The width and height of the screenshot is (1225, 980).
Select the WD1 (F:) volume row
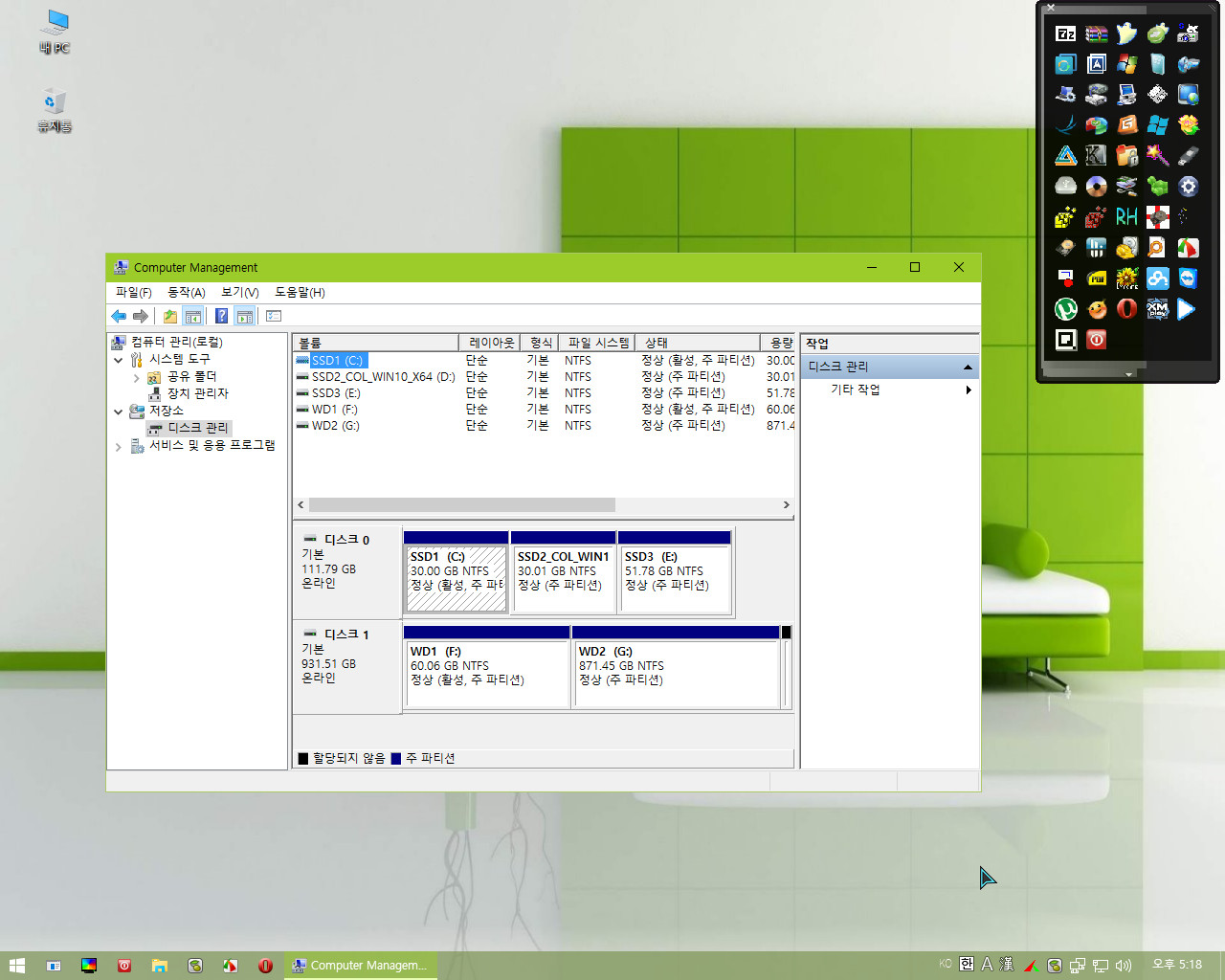(545, 410)
